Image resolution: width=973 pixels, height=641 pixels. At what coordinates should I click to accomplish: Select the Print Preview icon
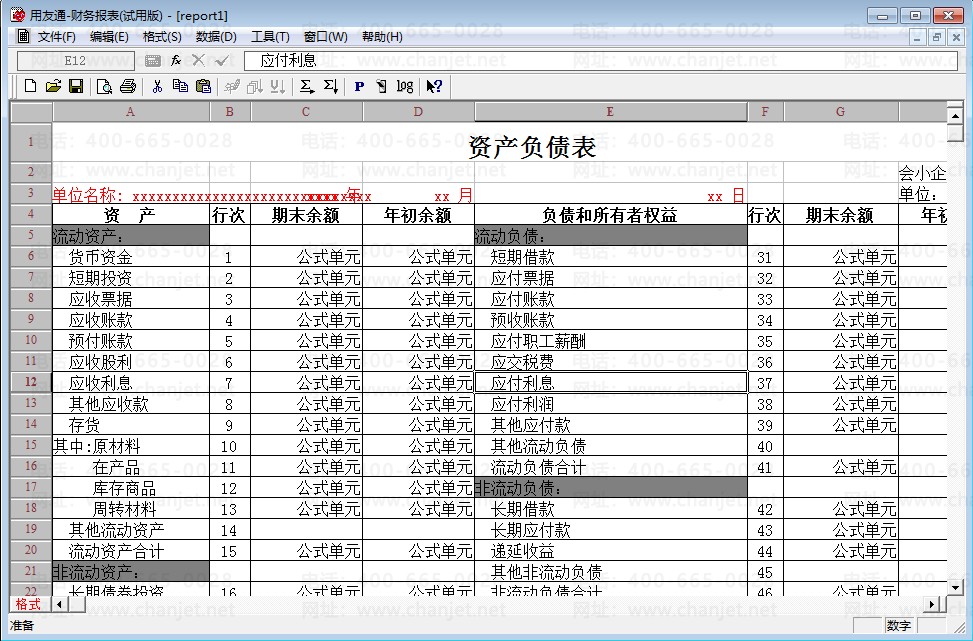103,86
